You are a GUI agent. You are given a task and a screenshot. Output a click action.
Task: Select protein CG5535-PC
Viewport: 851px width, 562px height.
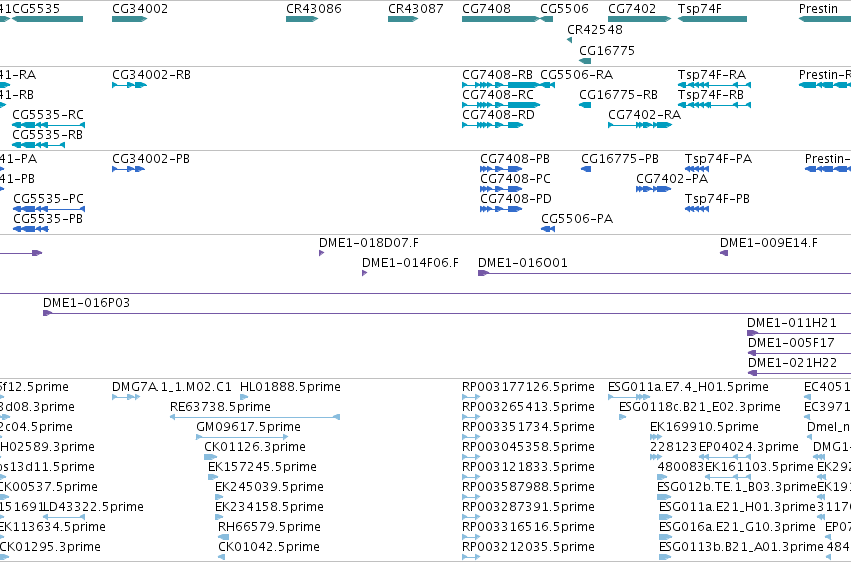(x=49, y=209)
